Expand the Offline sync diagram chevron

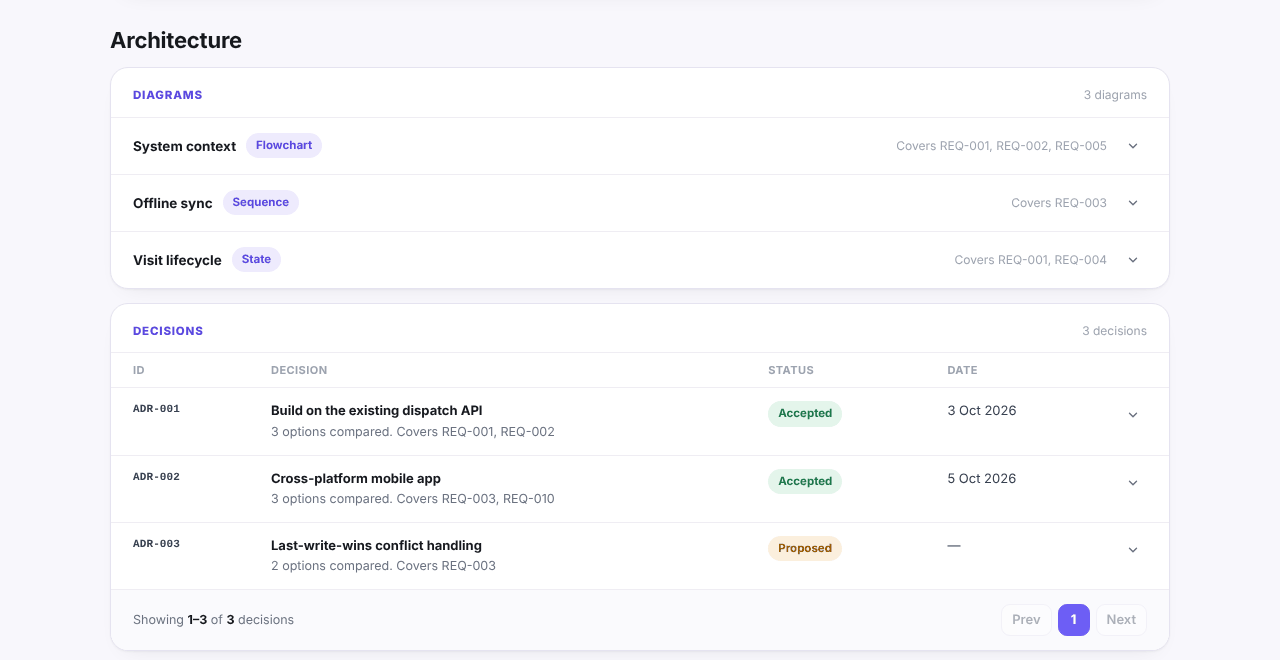tap(1133, 203)
